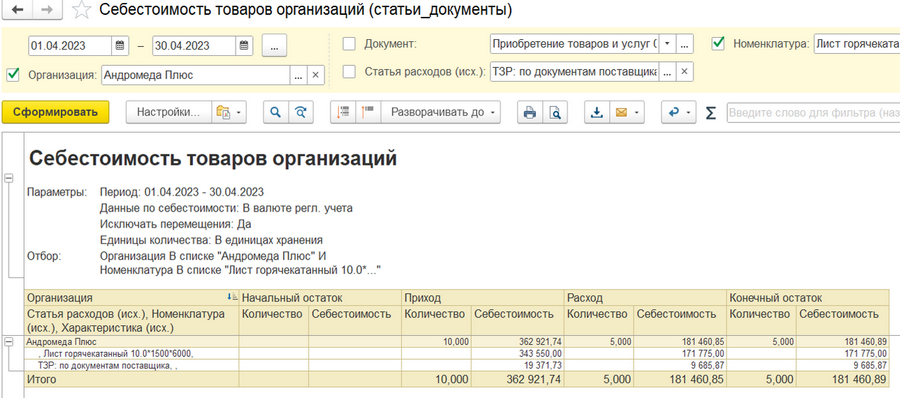The image size is (900, 398).
Task: Click the return arrow toolbar icon
Action: [674, 113]
